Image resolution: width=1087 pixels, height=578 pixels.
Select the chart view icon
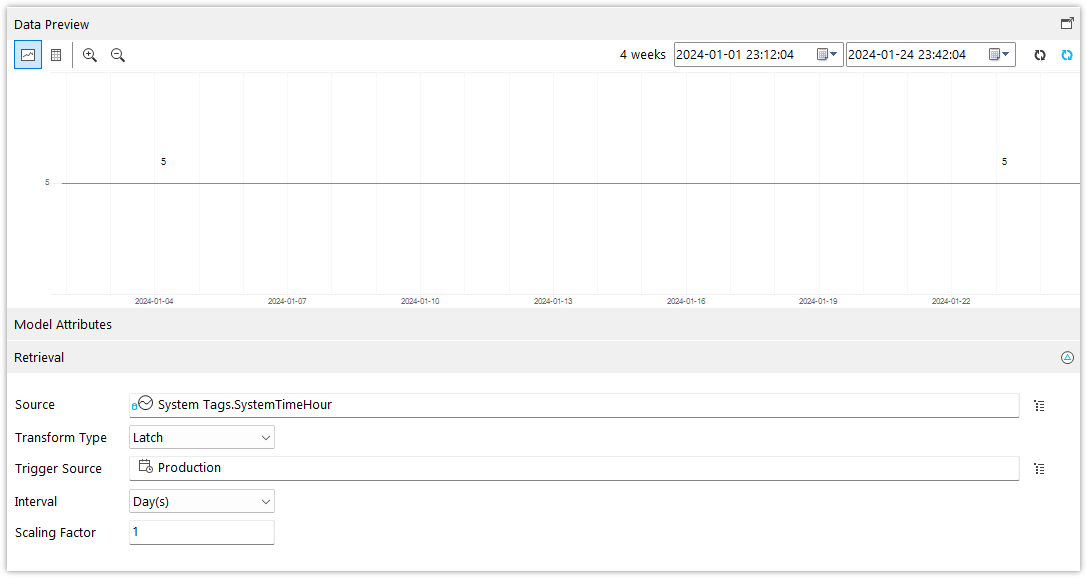pos(27,55)
